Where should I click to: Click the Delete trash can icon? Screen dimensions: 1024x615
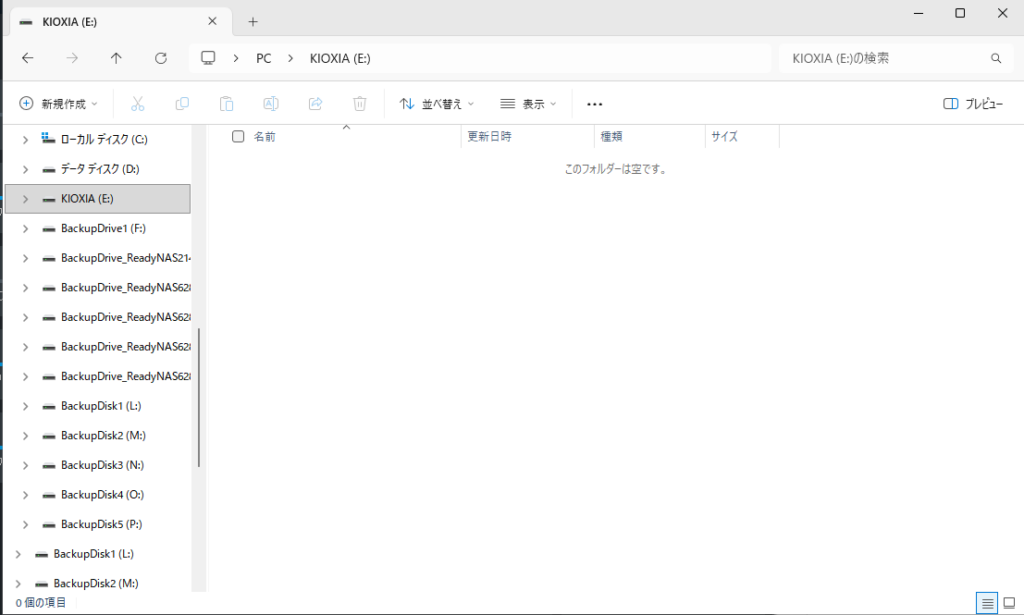point(360,103)
